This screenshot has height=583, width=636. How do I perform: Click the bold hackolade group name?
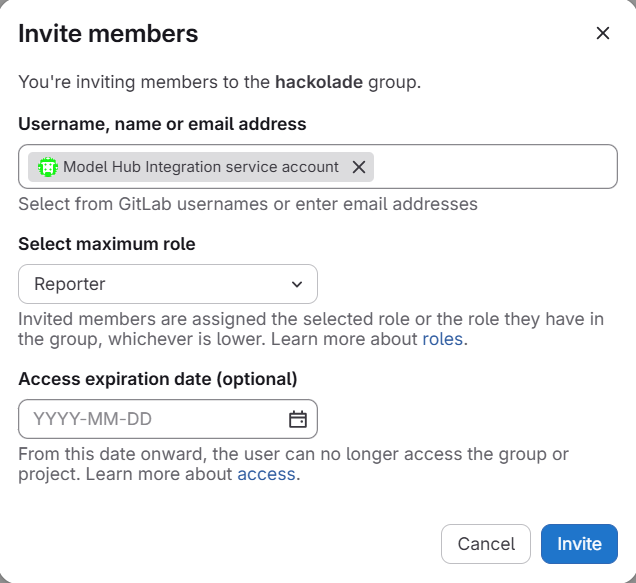pyautogui.click(x=319, y=82)
